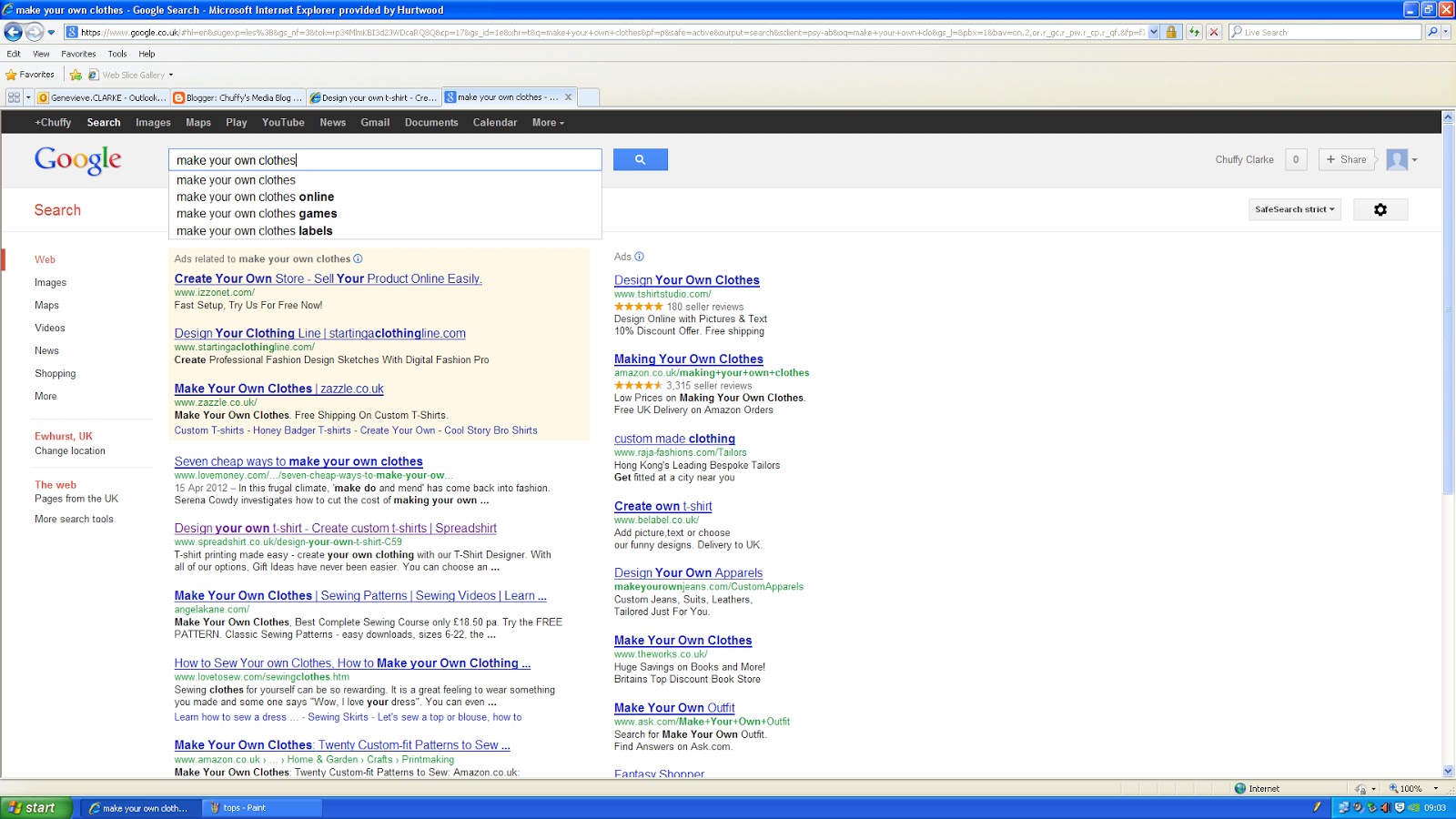
Task: Open YouTube in the Google black bar
Action: tap(283, 122)
